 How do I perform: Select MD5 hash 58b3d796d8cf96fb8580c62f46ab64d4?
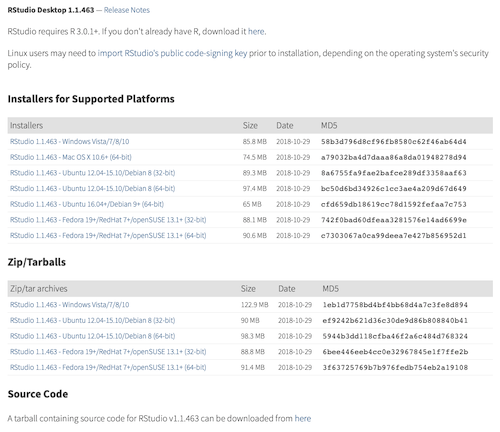tap(394, 142)
